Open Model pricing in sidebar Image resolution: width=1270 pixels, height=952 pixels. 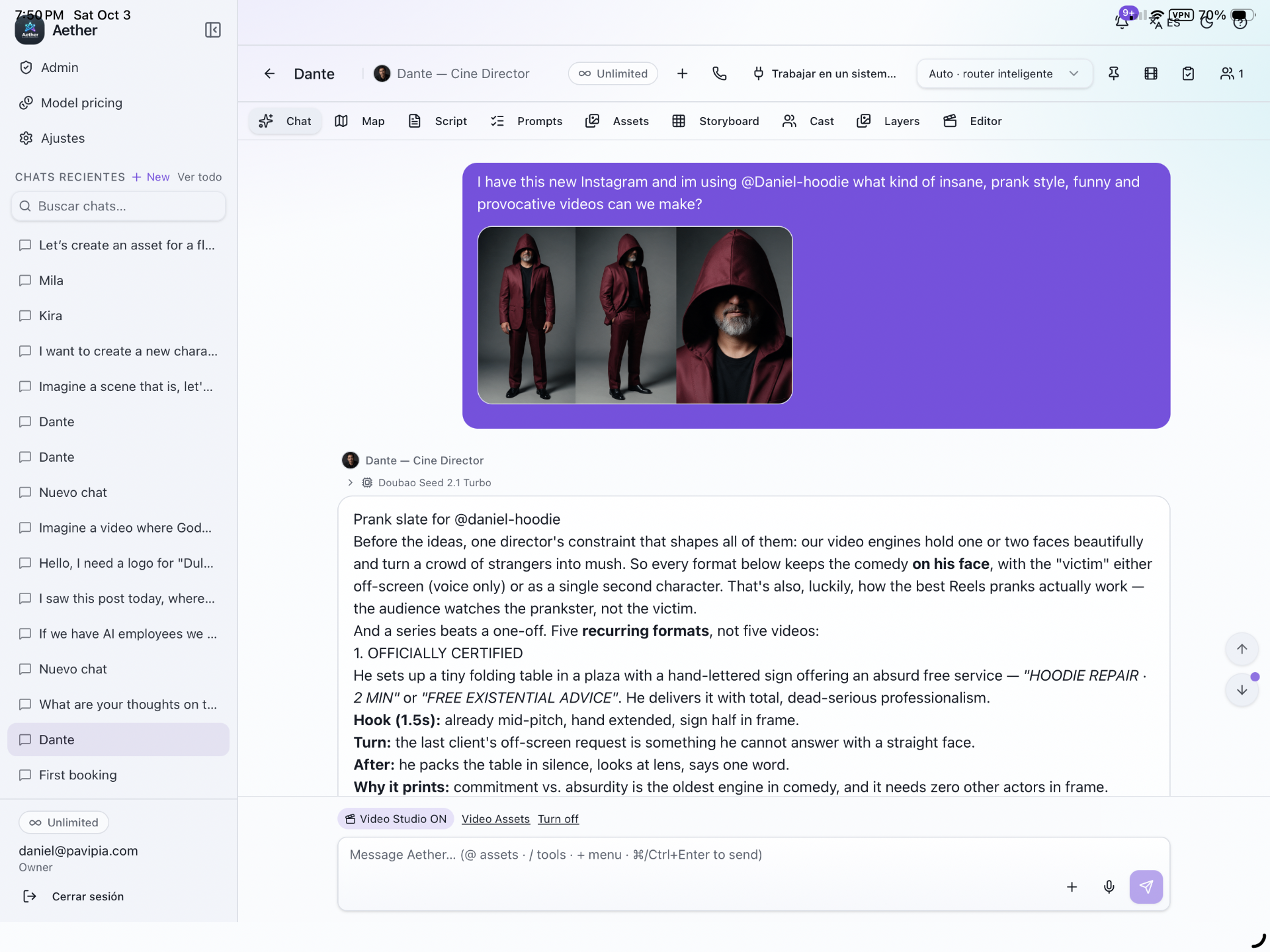(x=81, y=103)
